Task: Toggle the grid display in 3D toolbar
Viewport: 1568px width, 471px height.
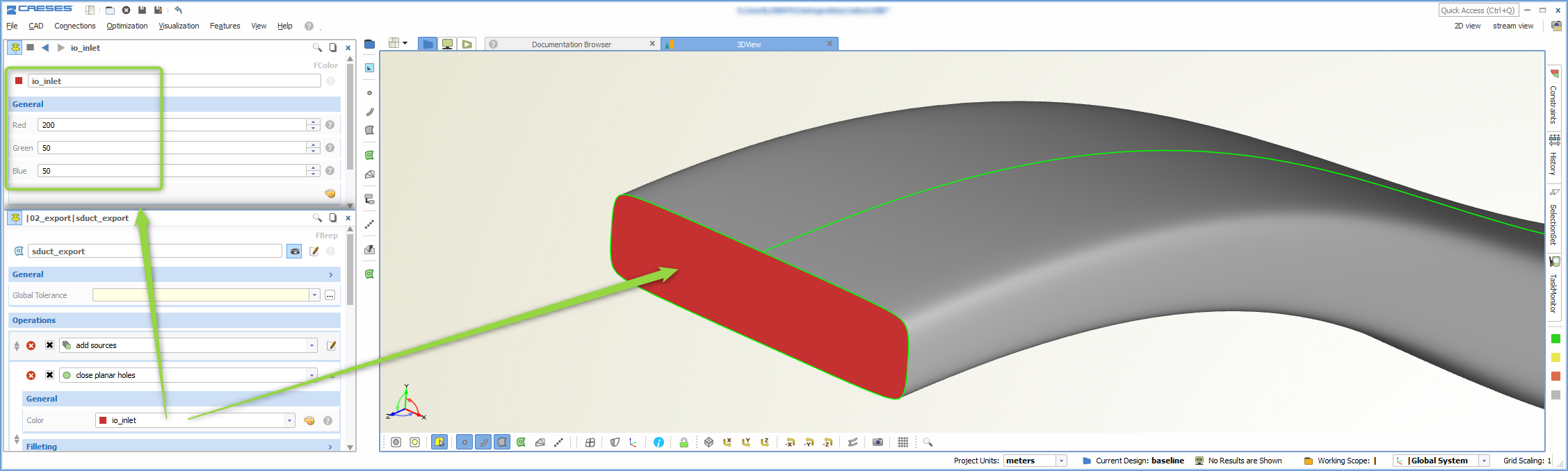Action: coord(903,442)
